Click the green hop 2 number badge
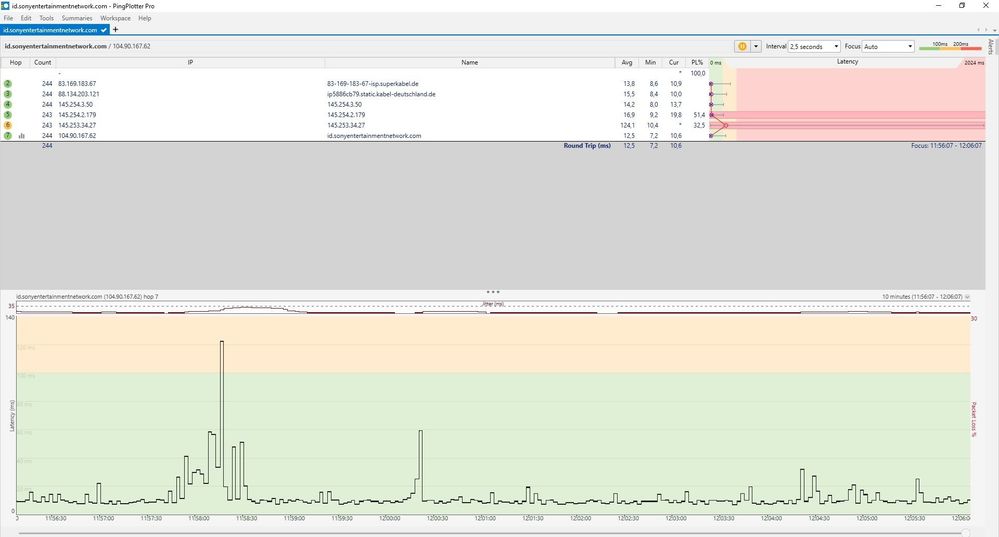Viewport: 999px width, 537px height. pos(8,83)
